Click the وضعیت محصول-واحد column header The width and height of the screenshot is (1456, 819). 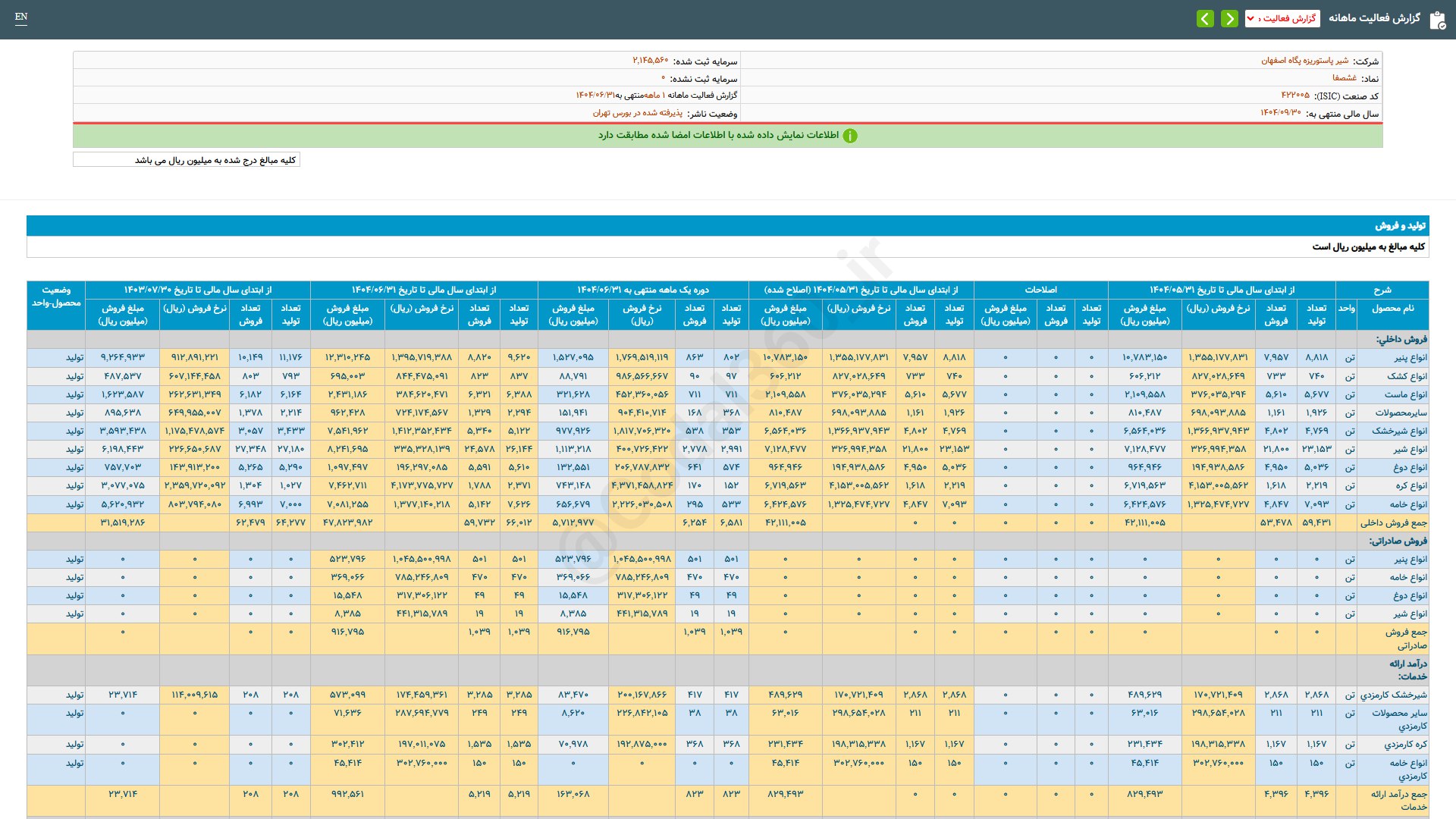tap(56, 297)
